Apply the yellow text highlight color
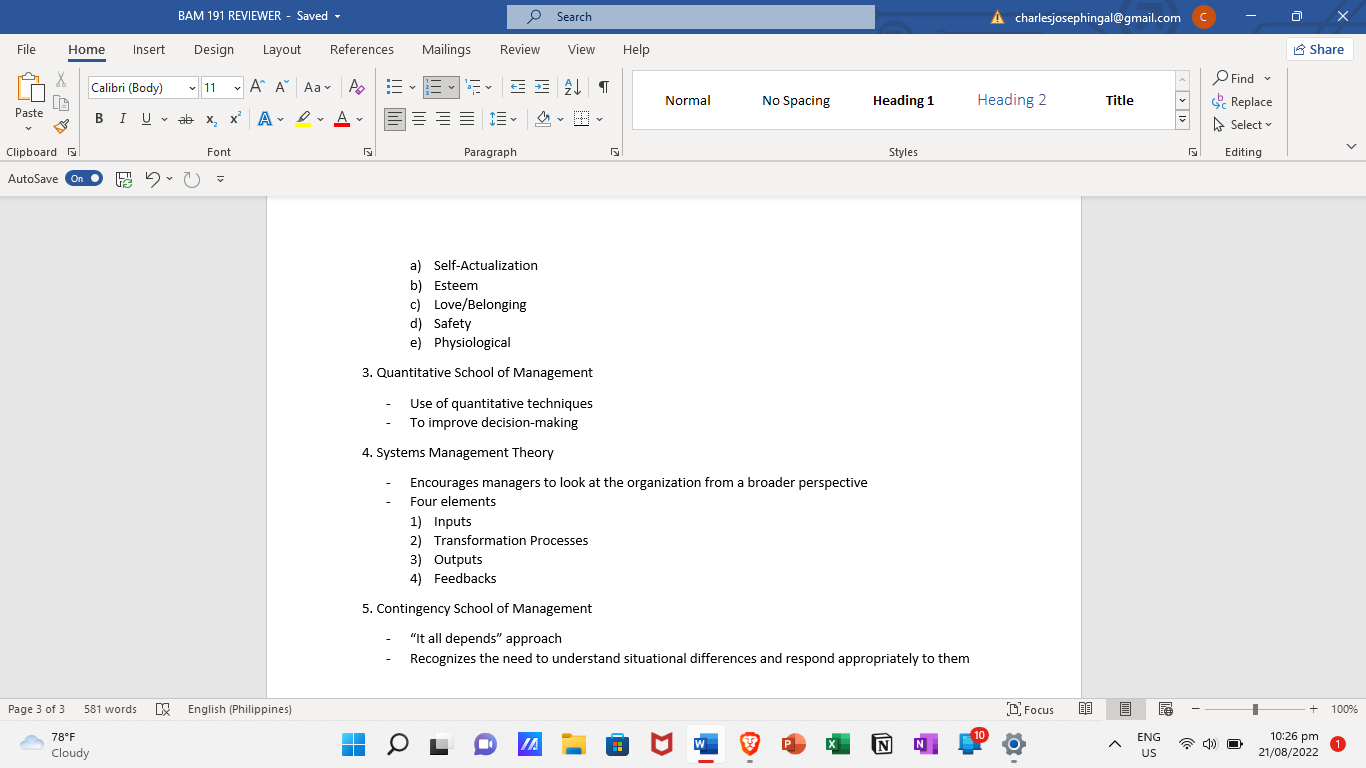This screenshot has width=1366, height=768. [303, 119]
